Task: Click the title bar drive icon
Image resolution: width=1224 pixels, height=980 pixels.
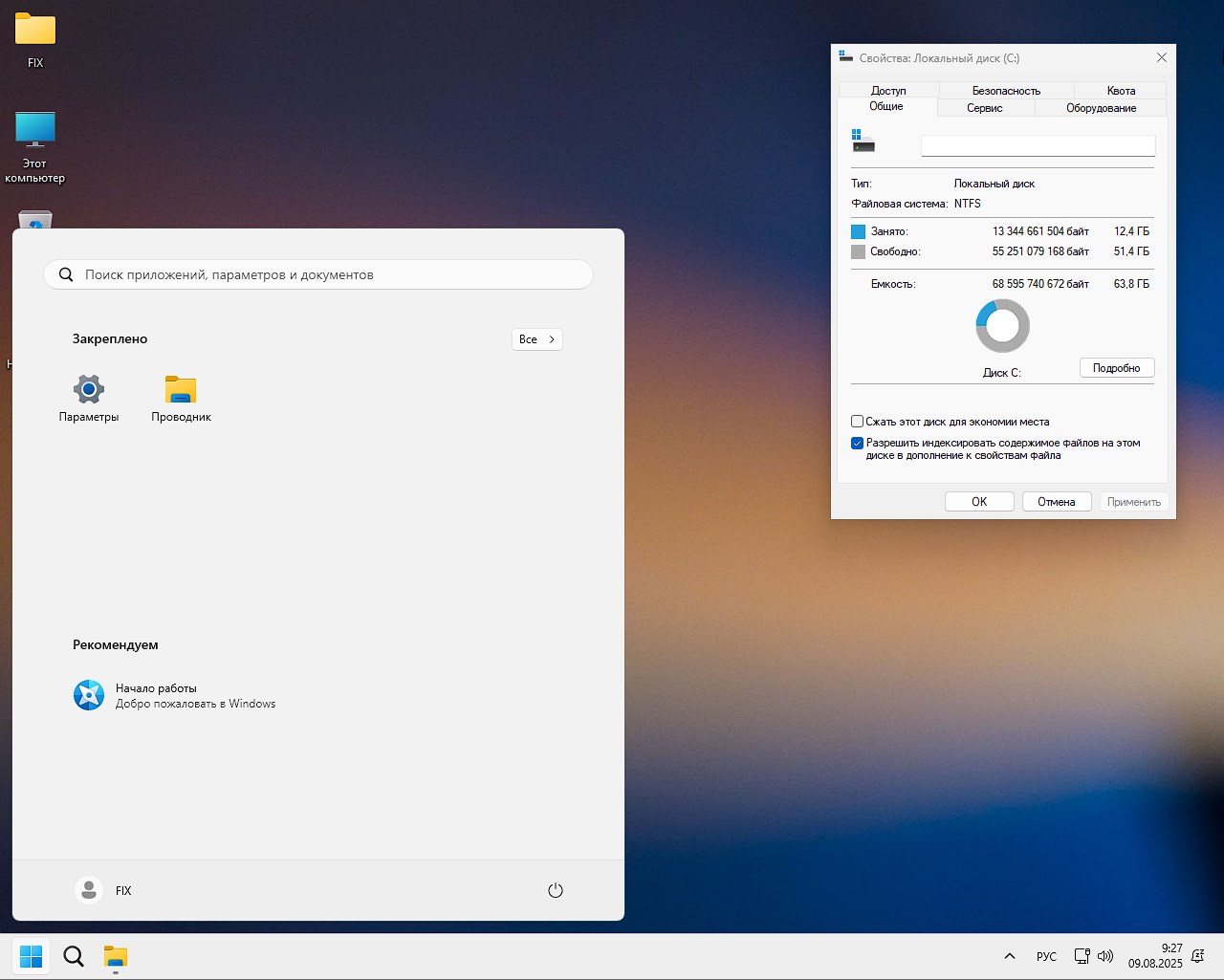Action: coord(845,57)
